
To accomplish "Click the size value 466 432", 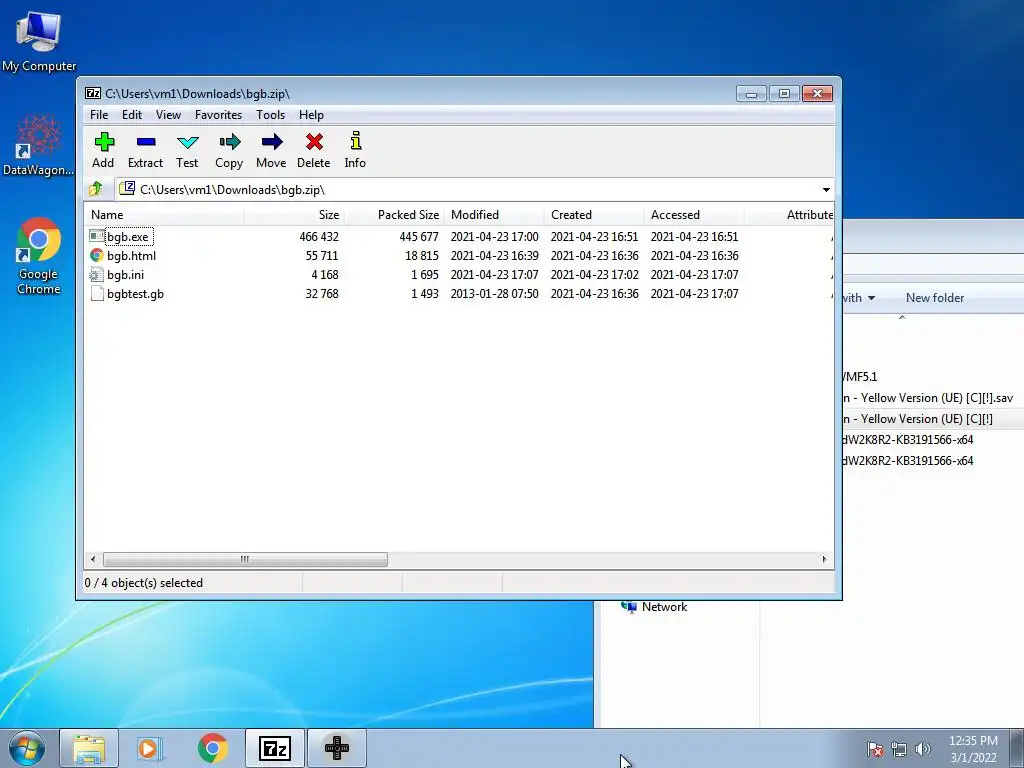I will pyautogui.click(x=319, y=236).
